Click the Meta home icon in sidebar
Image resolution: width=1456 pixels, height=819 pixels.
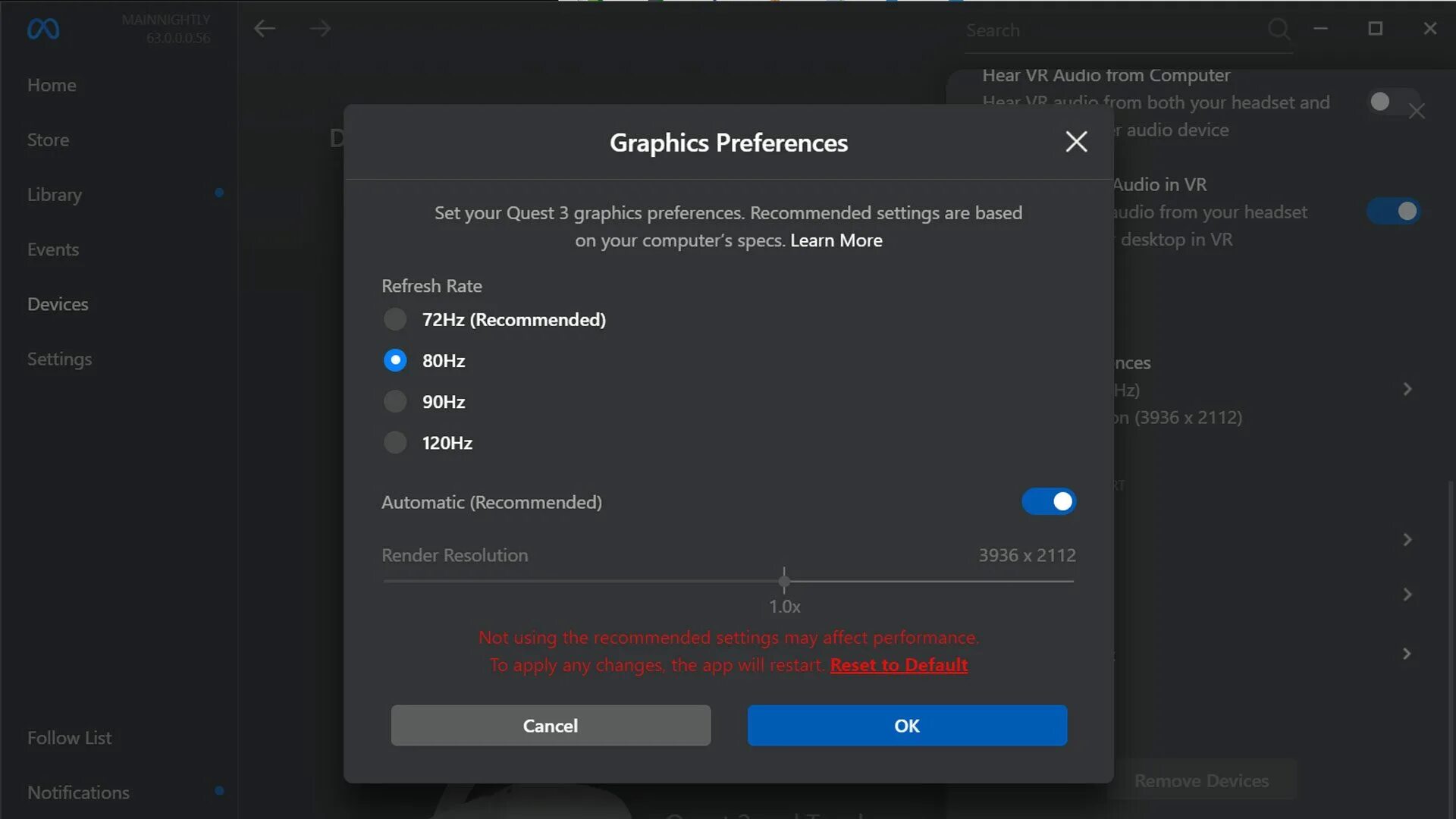[43, 29]
